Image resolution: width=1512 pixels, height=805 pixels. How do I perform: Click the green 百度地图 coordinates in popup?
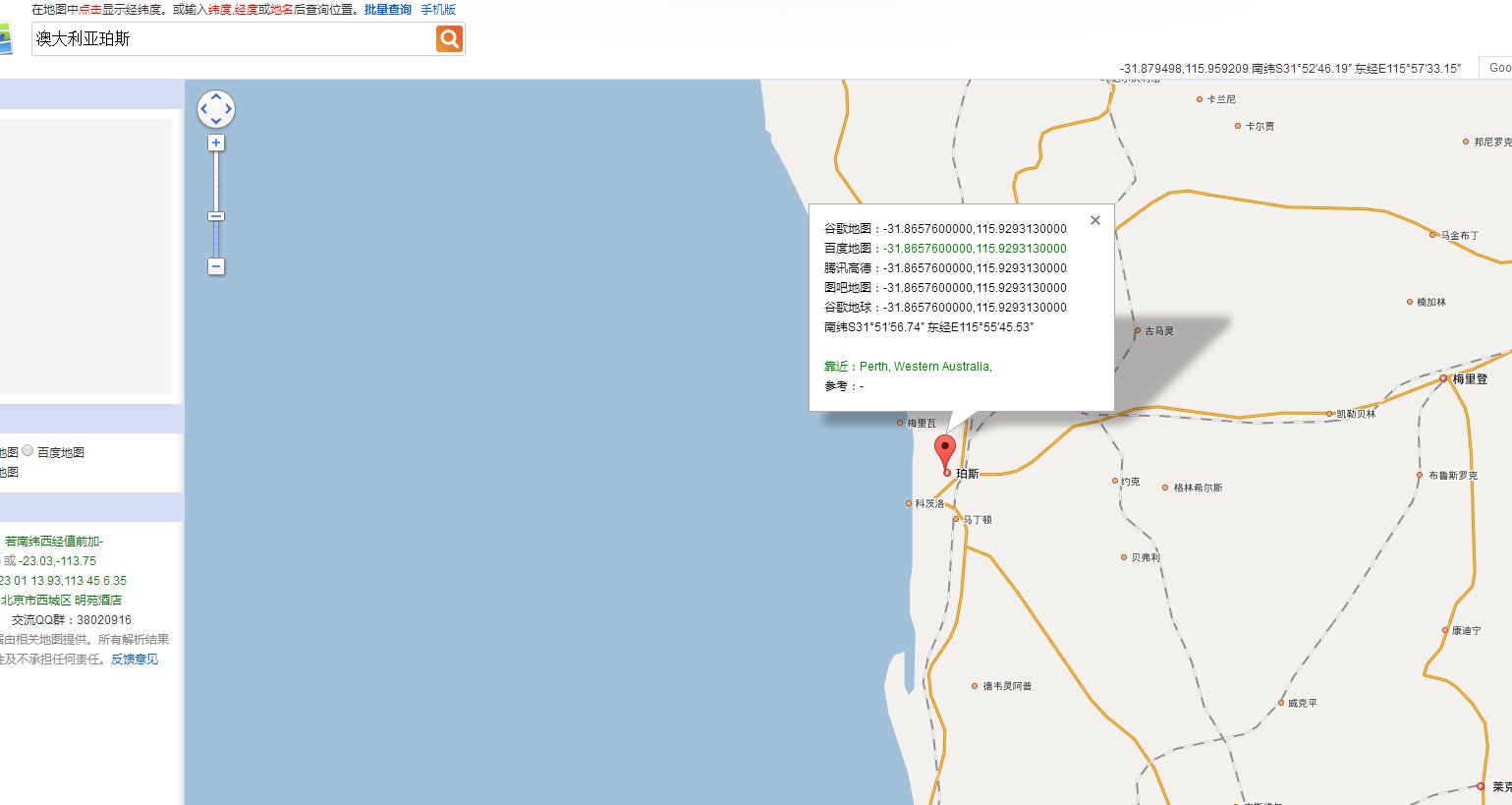pos(974,249)
